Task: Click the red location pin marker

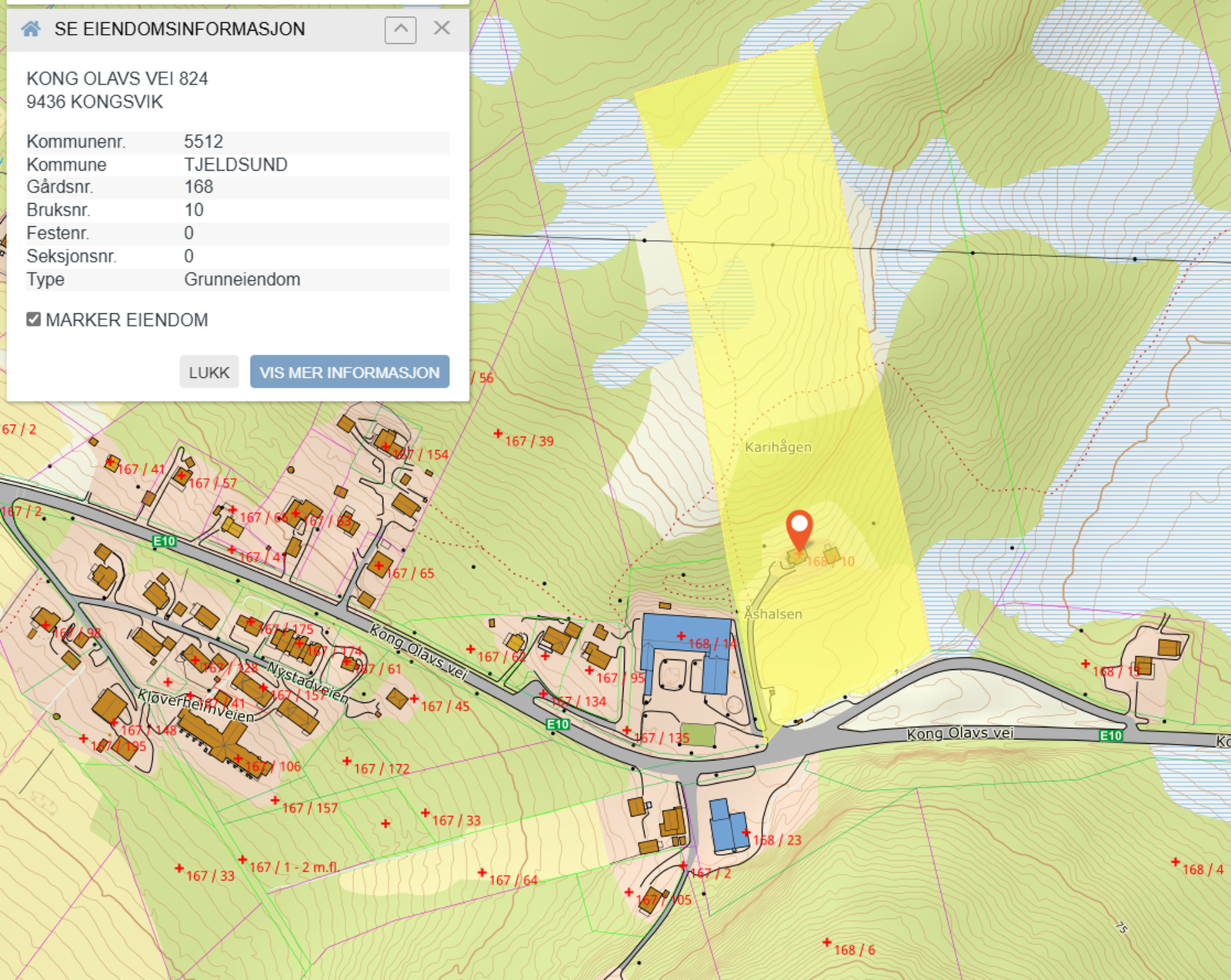Action: click(x=799, y=528)
